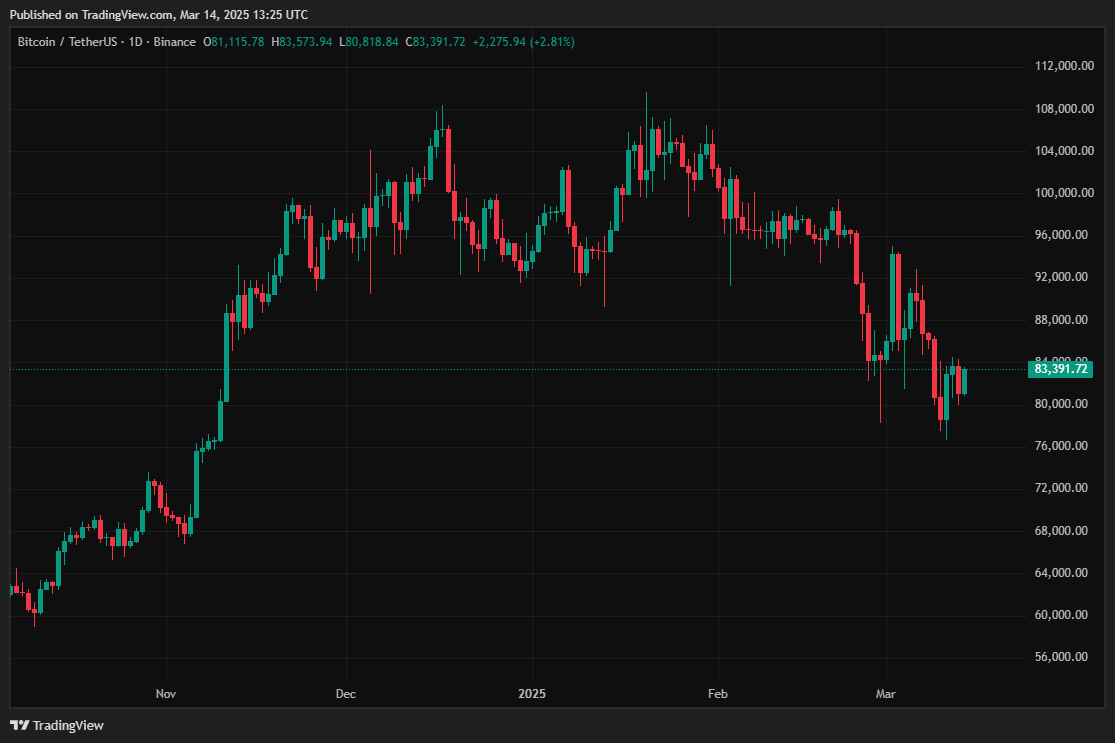Click the 88,000.00 price axis label

[x=1061, y=320]
